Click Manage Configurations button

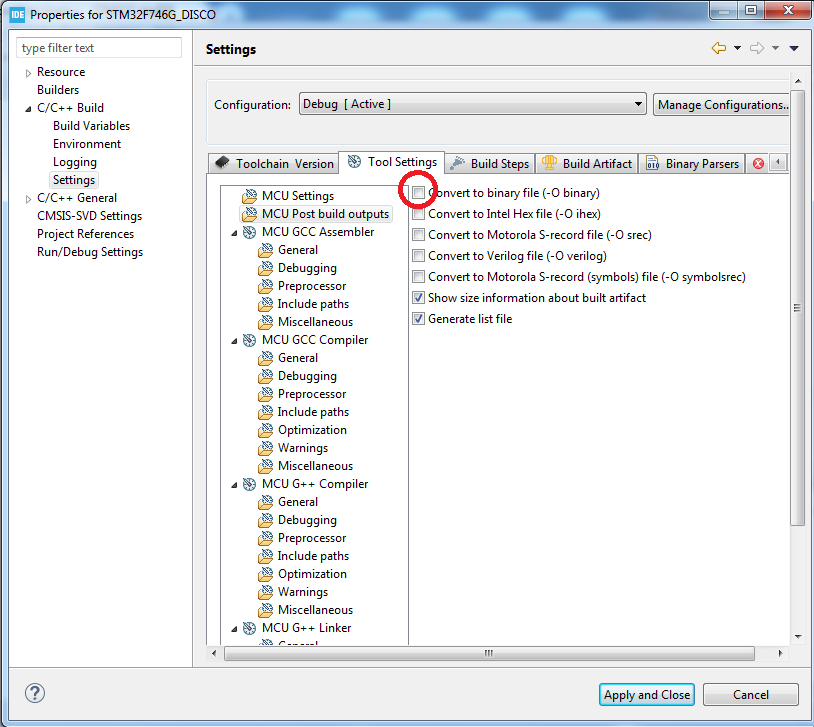click(722, 104)
